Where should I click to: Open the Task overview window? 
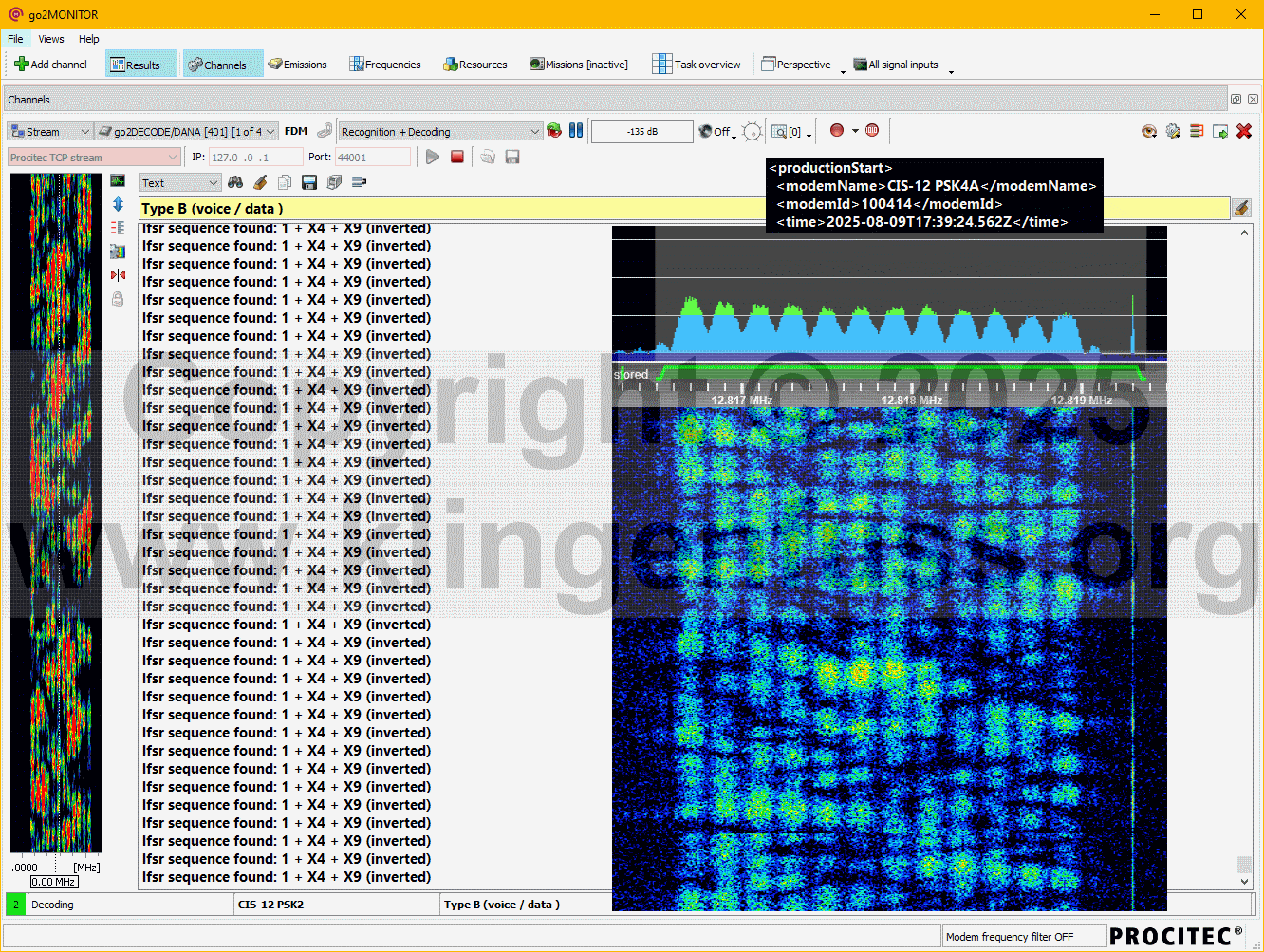697,65
